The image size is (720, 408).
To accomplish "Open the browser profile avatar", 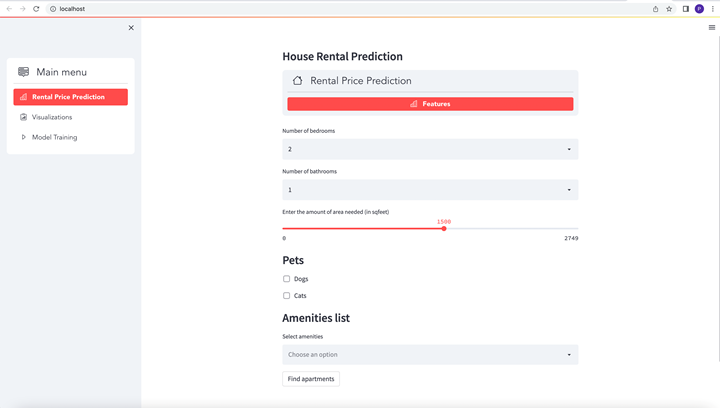I will point(699,8).
